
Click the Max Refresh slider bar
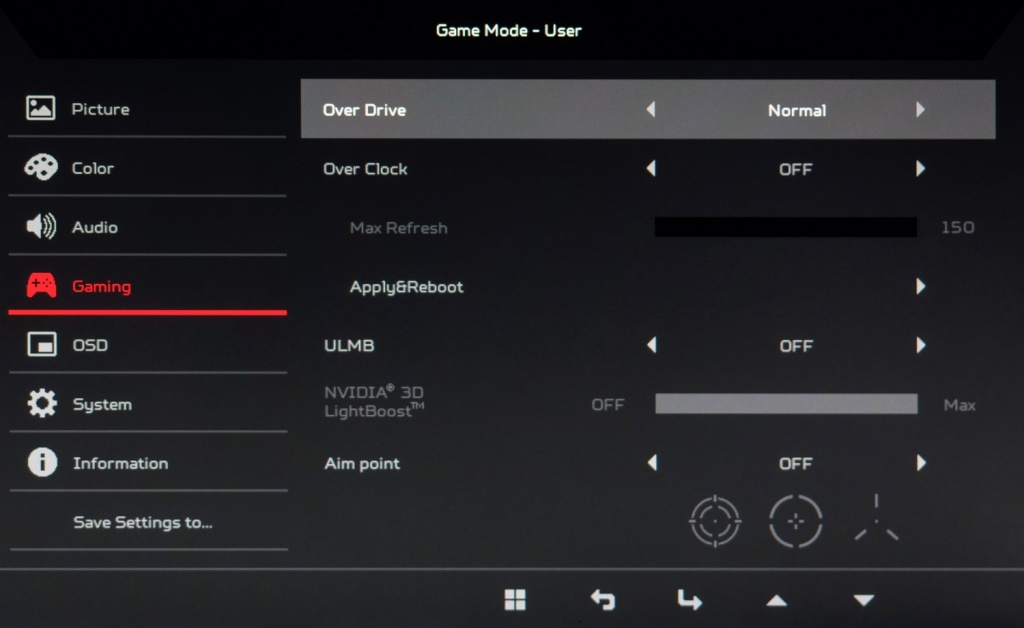coord(786,227)
